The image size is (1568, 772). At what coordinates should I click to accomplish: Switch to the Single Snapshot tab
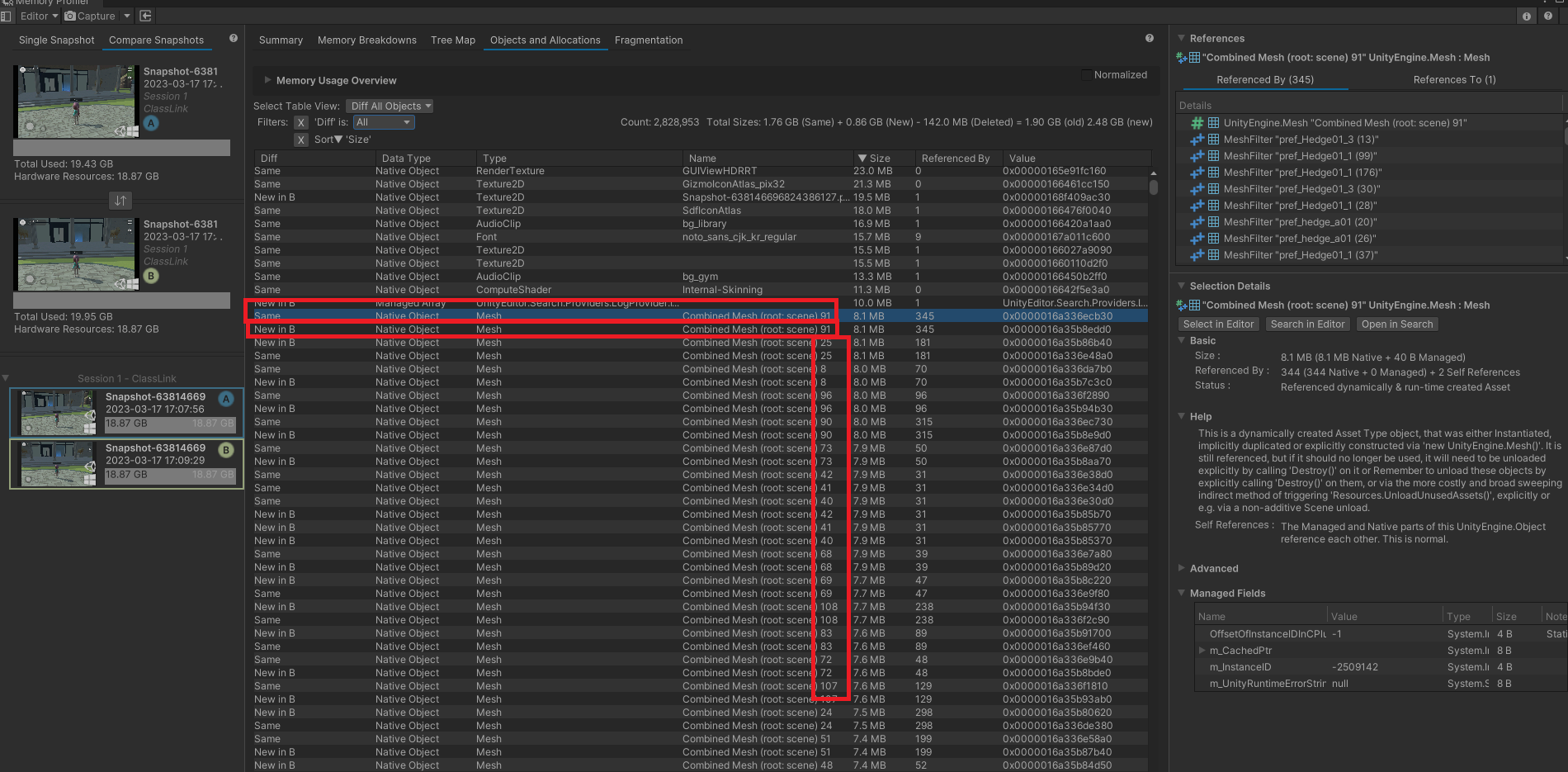tap(55, 40)
